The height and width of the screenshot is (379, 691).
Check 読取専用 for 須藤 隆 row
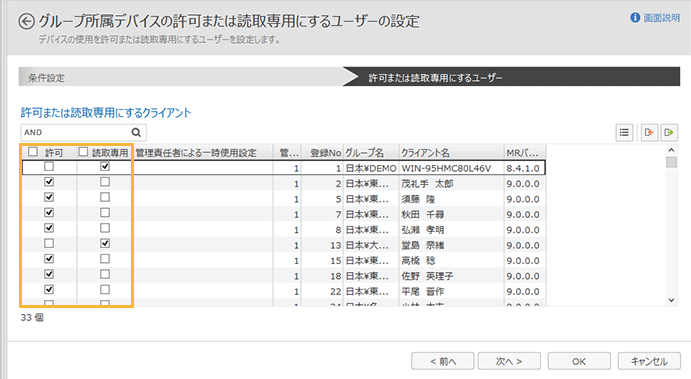click(x=105, y=197)
